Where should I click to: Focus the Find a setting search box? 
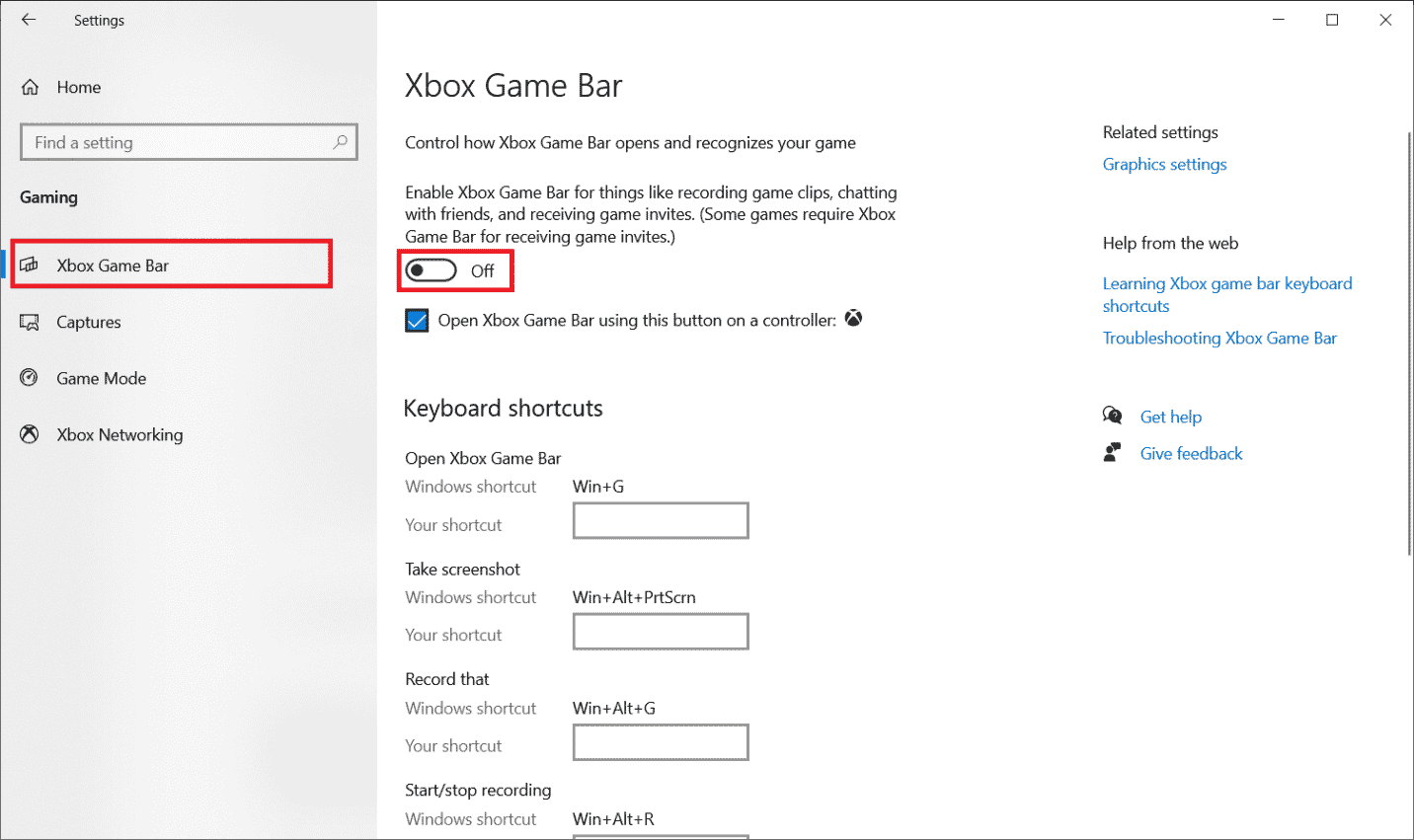(189, 142)
